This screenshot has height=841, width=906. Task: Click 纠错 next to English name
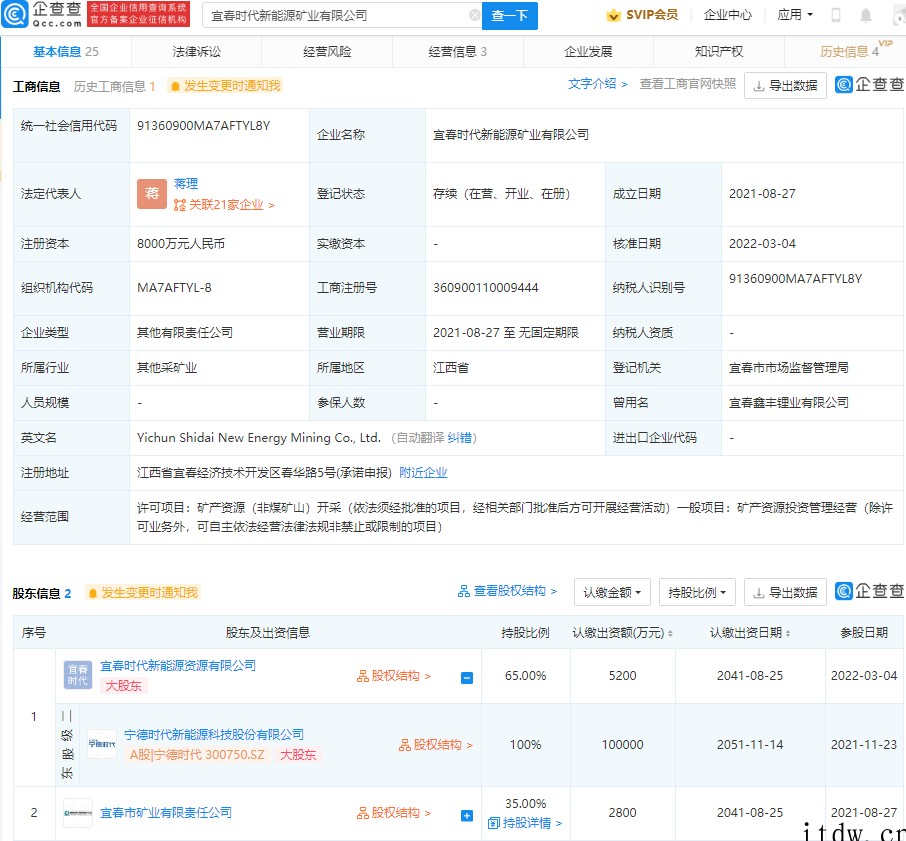tap(459, 438)
